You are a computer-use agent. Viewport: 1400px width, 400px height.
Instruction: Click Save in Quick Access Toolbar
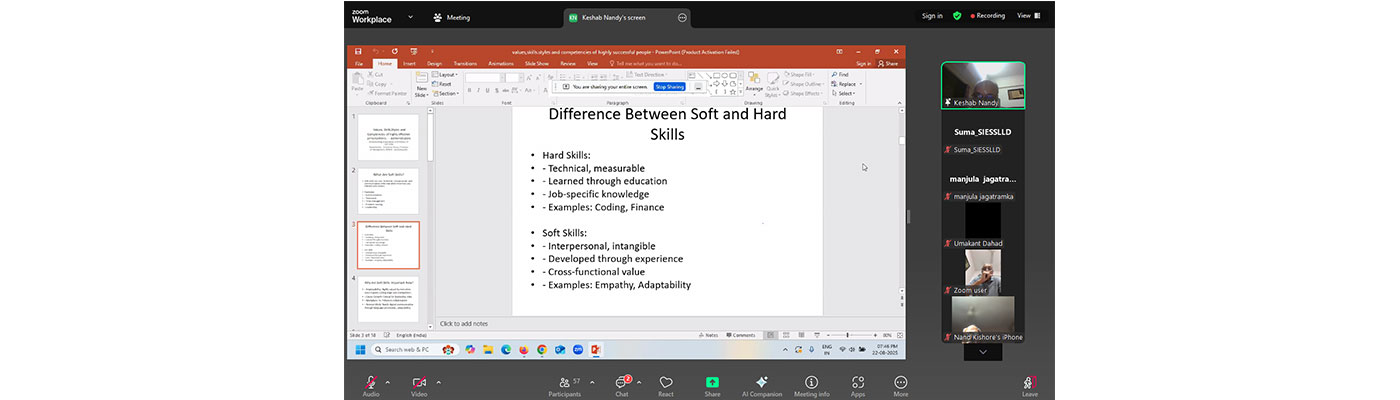click(x=358, y=51)
